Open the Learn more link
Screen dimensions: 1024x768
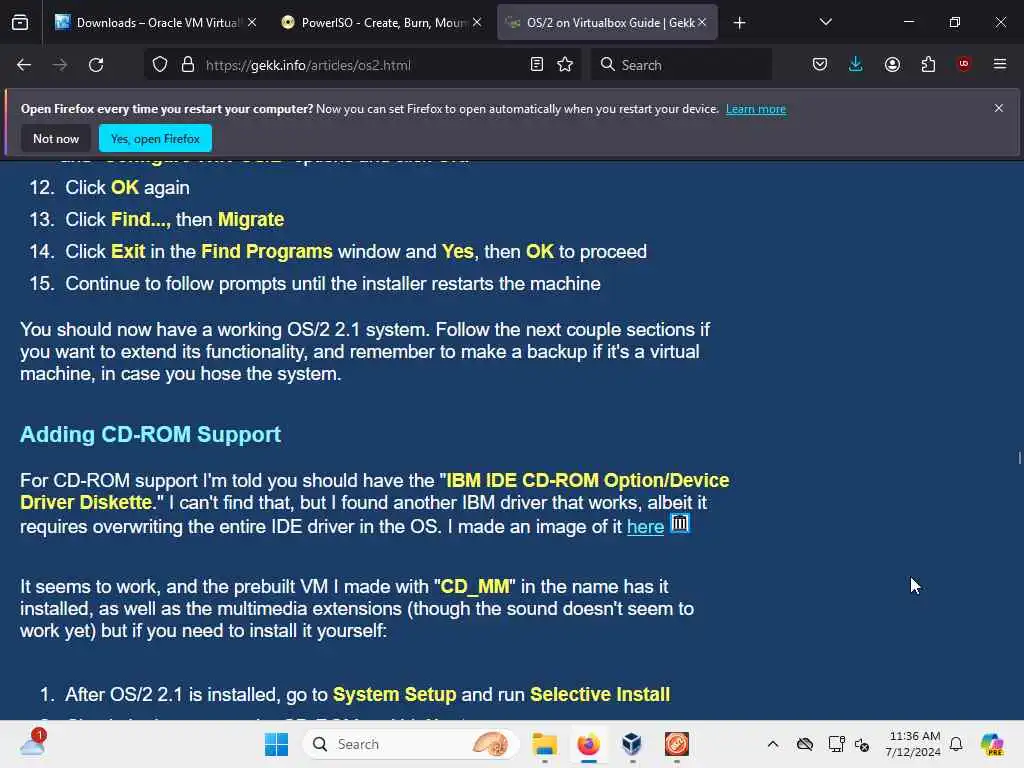click(756, 109)
